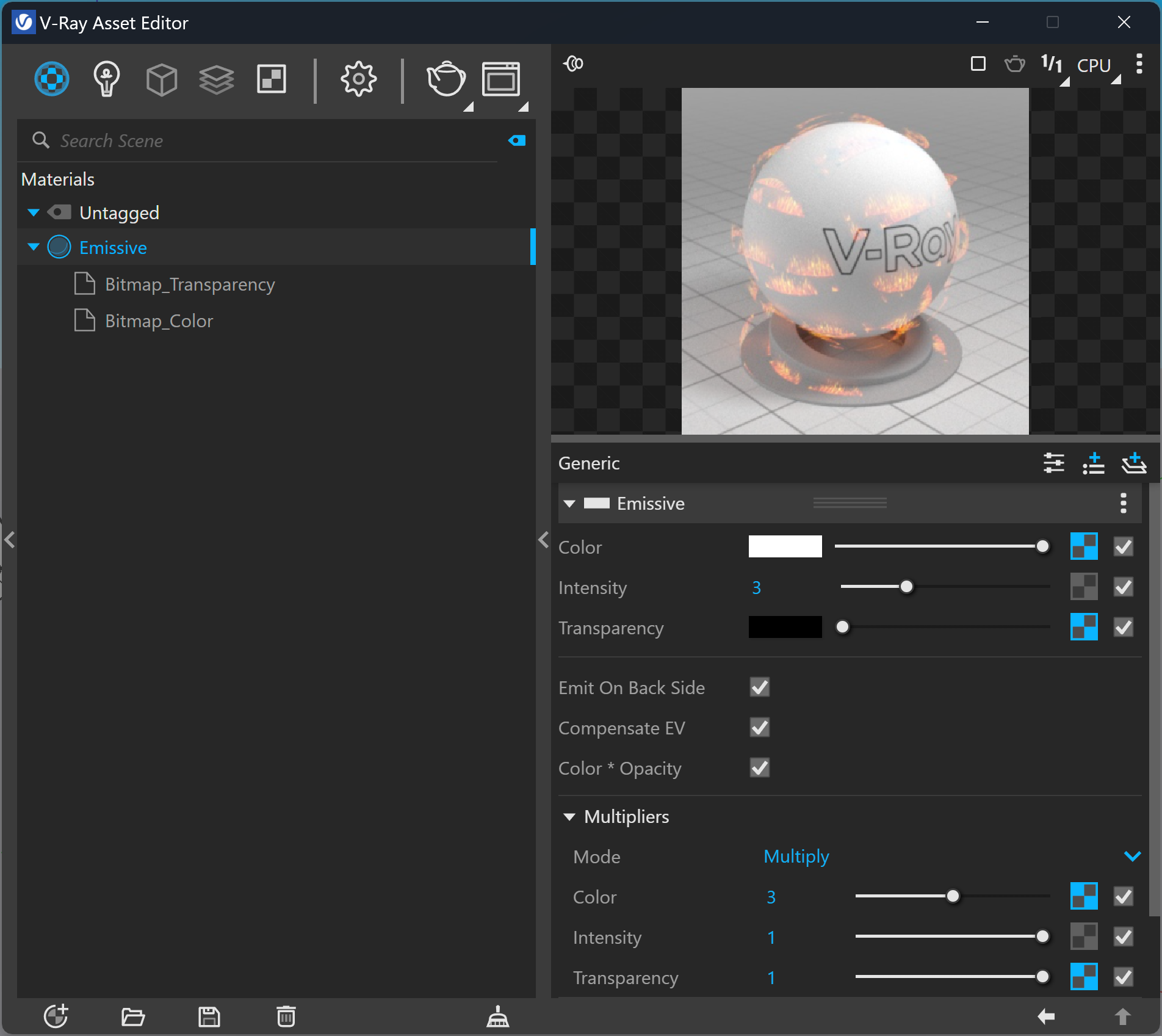Toggle Emissive Transparency texture checkbox

[1124, 627]
